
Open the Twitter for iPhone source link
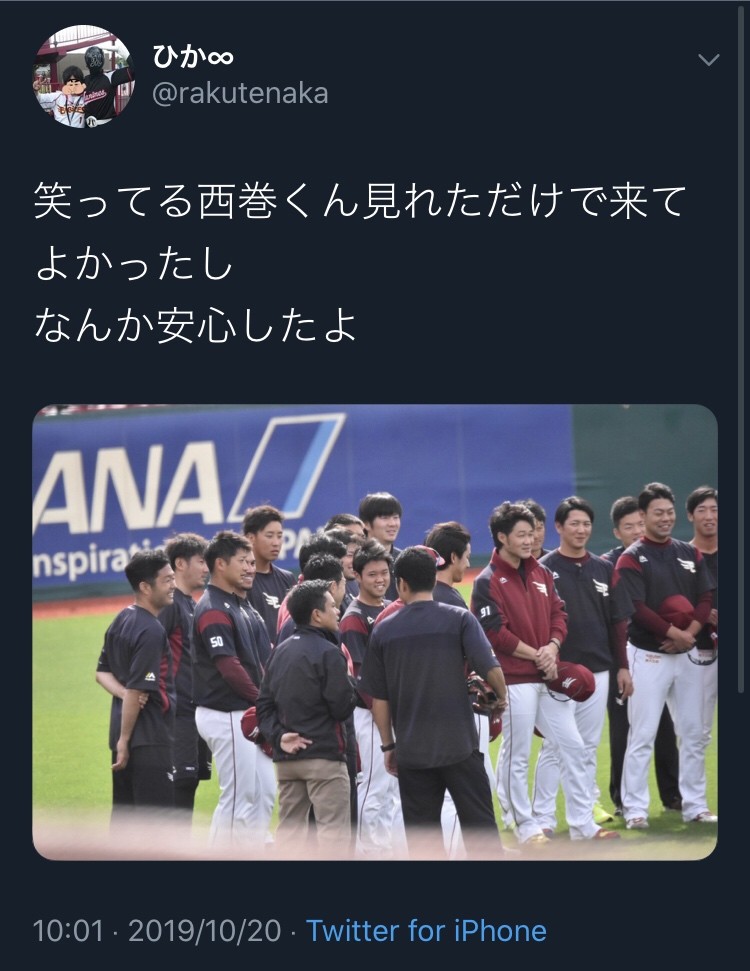pyautogui.click(x=426, y=931)
